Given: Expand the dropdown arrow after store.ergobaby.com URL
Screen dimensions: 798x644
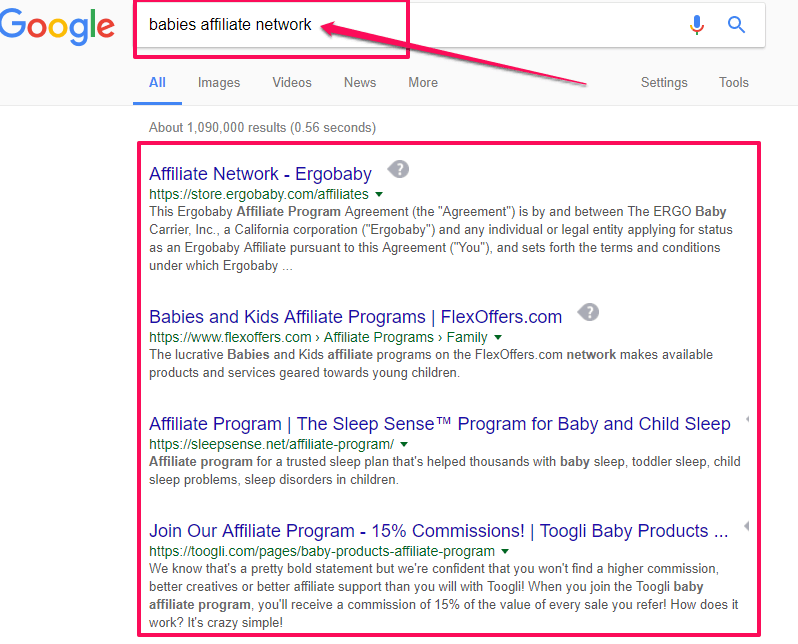Looking at the screenshot, I should tap(379, 194).
